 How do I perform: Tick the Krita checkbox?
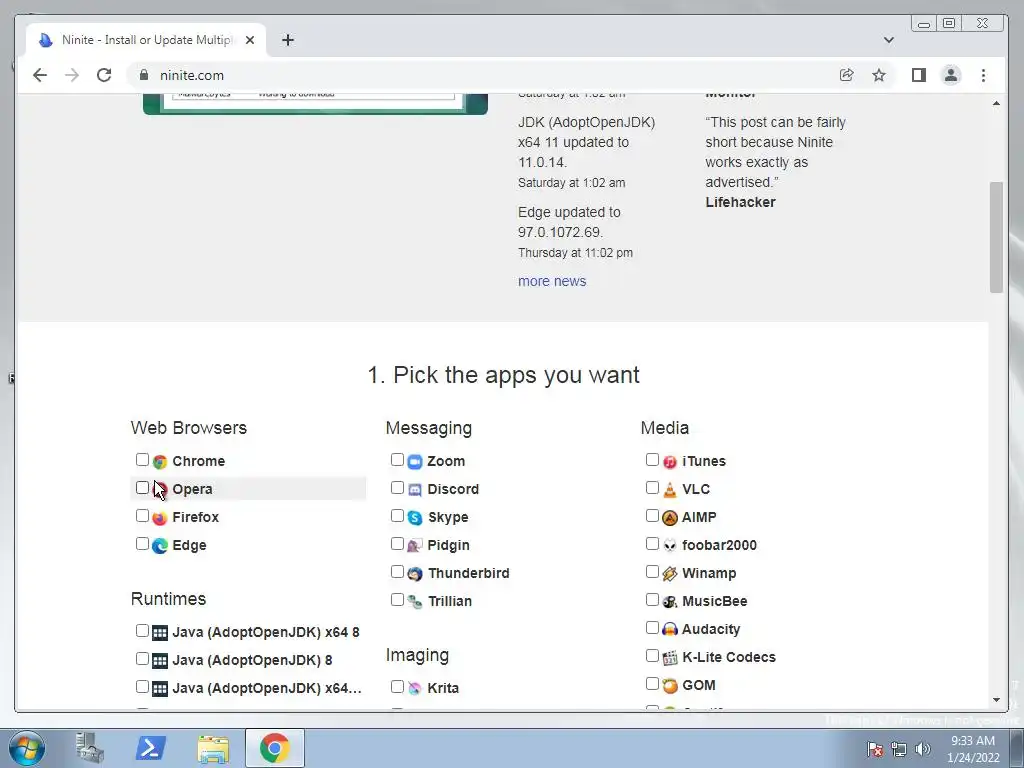tap(397, 687)
